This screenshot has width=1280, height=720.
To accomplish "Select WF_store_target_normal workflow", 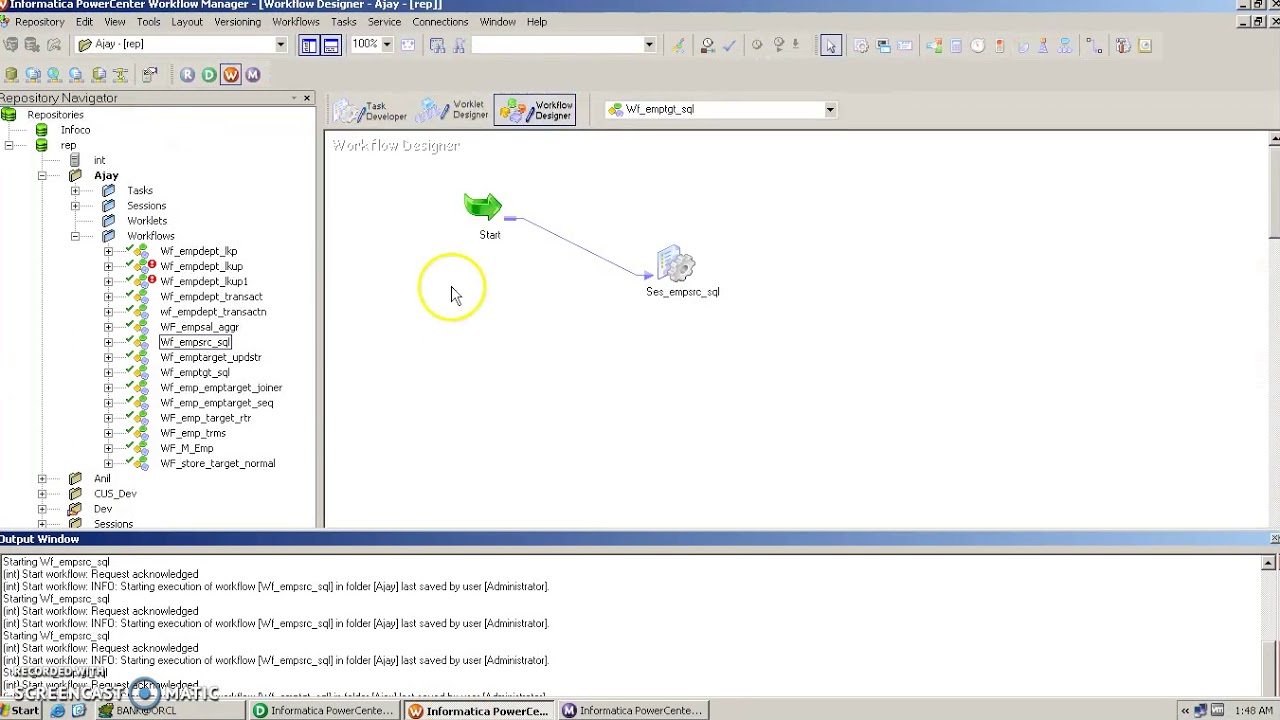I will 217,463.
